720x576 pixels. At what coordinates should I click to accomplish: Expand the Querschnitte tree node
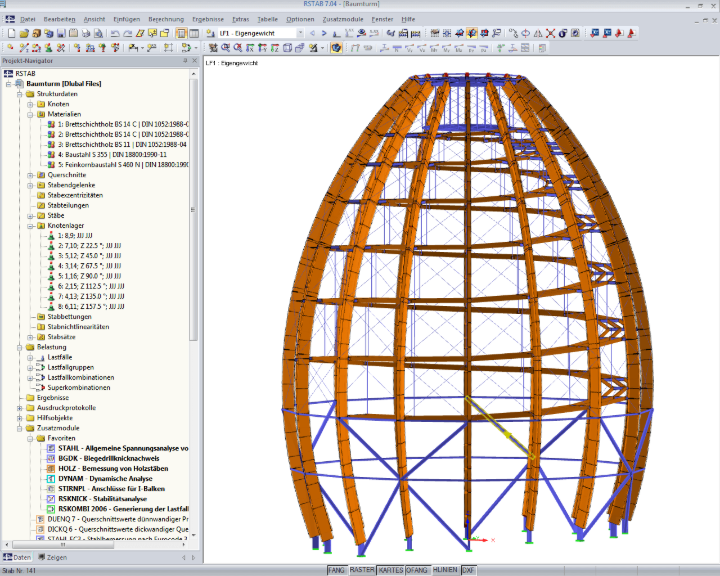point(30,175)
